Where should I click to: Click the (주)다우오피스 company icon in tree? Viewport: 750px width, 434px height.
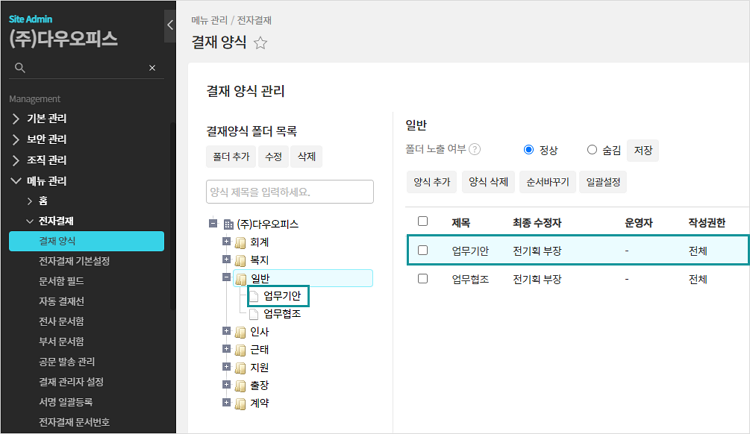pos(228,224)
